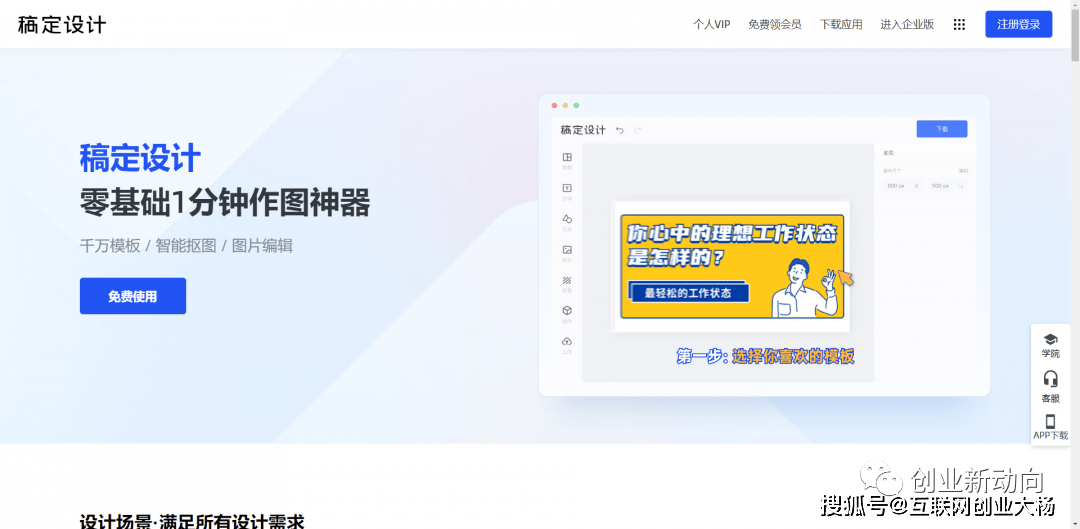The image size is (1080, 529).
Task: Click the yellow dot of the preview window
Action: coord(565,105)
